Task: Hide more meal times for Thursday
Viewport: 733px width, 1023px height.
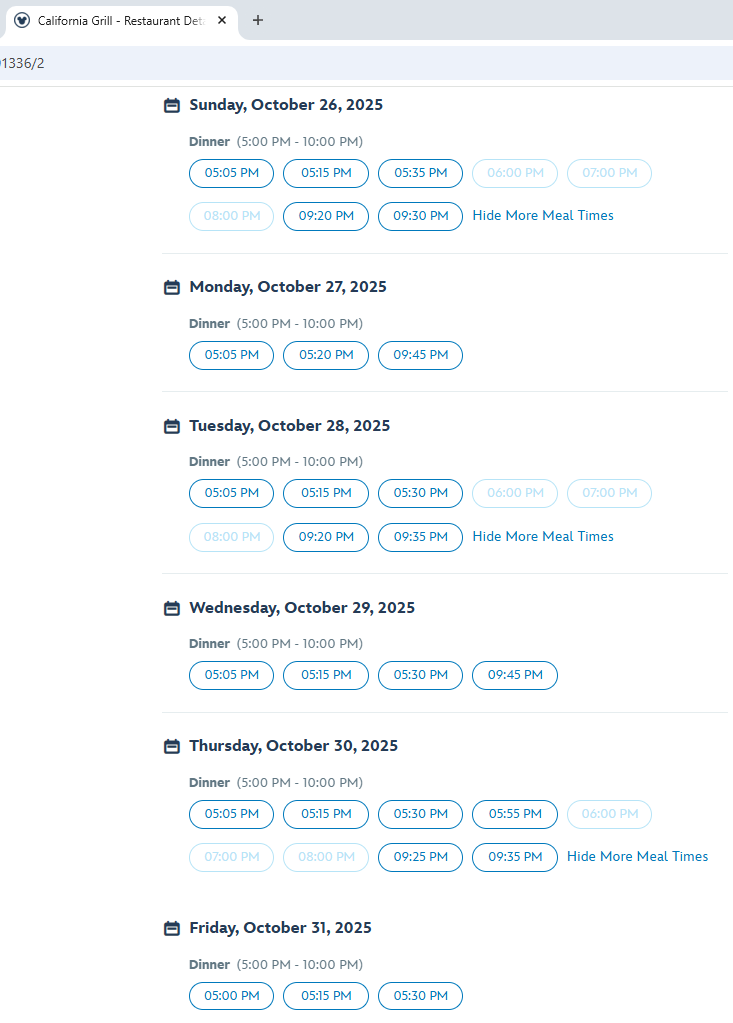Action: (637, 857)
